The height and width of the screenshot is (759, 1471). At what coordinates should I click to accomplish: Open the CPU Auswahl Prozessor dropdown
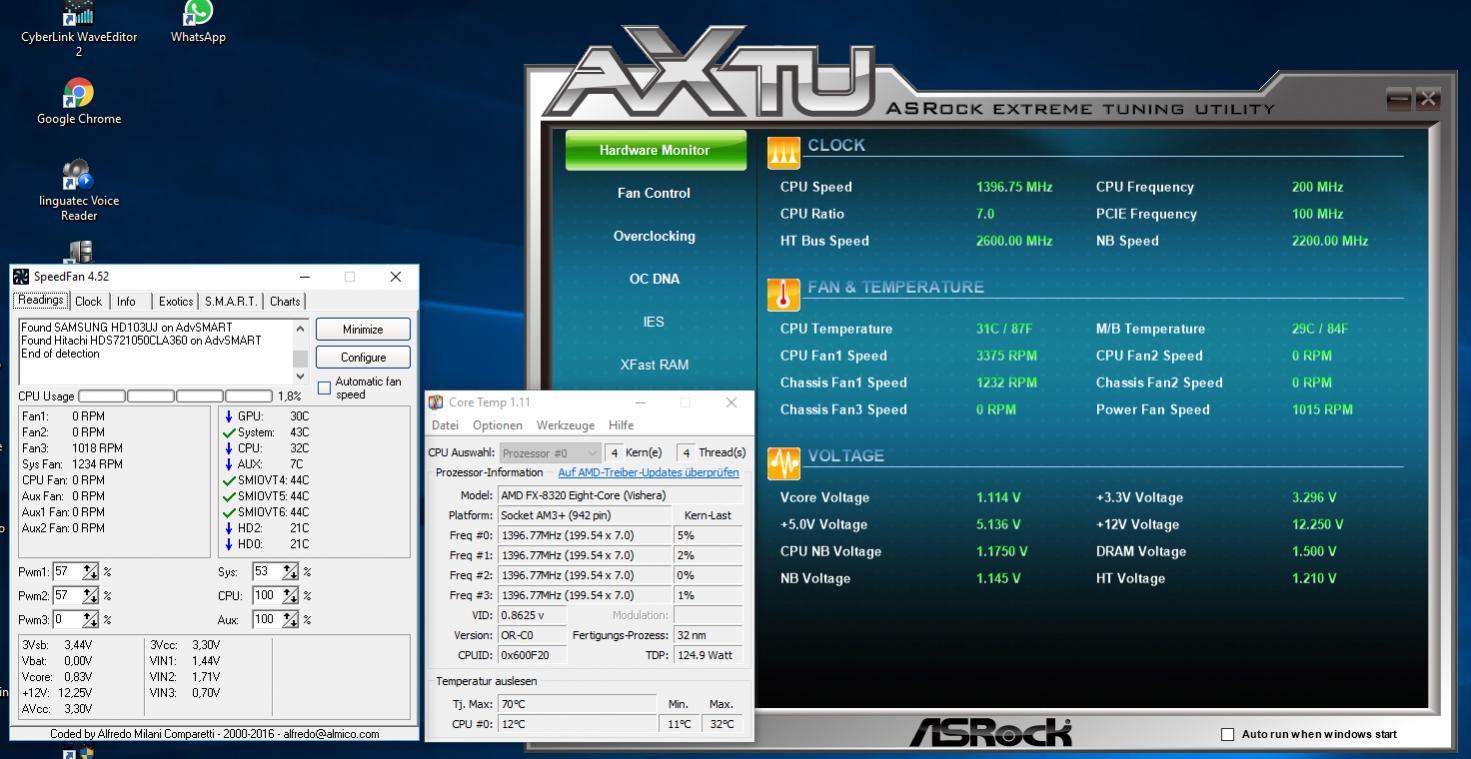point(551,453)
